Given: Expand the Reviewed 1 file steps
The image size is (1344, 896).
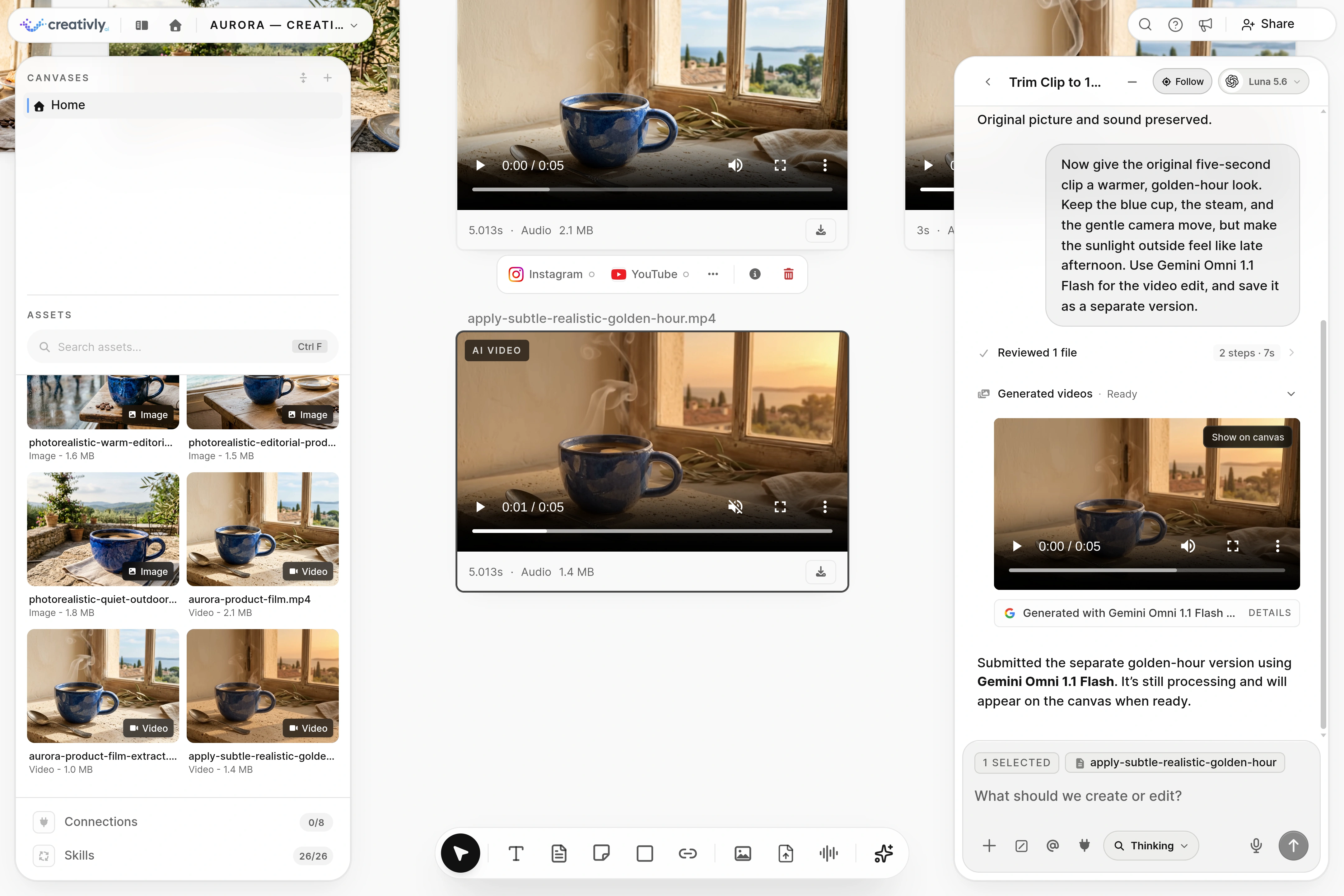Looking at the screenshot, I should pyautogui.click(x=1291, y=352).
